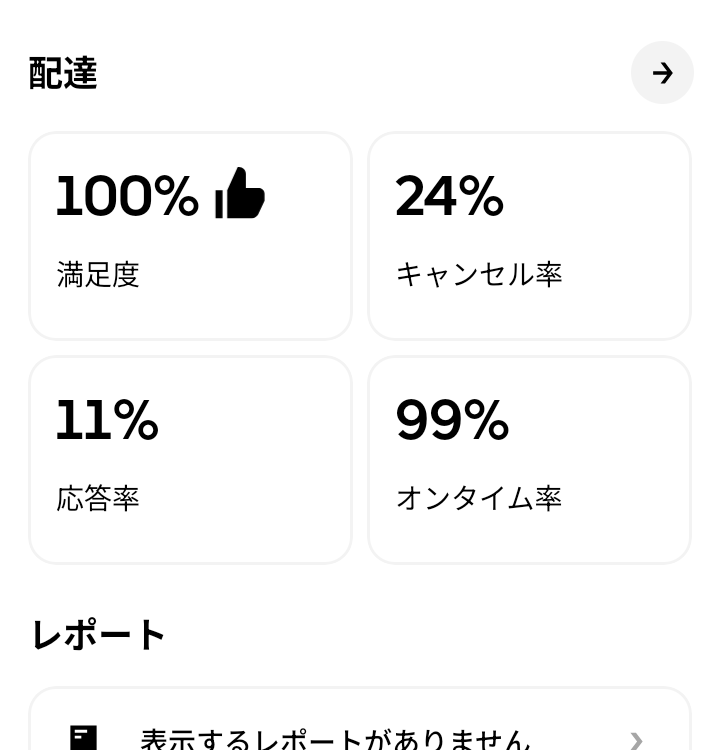Screen dimensions: 720x750
Task: Select the 100% satisfaction value
Action: [127, 196]
